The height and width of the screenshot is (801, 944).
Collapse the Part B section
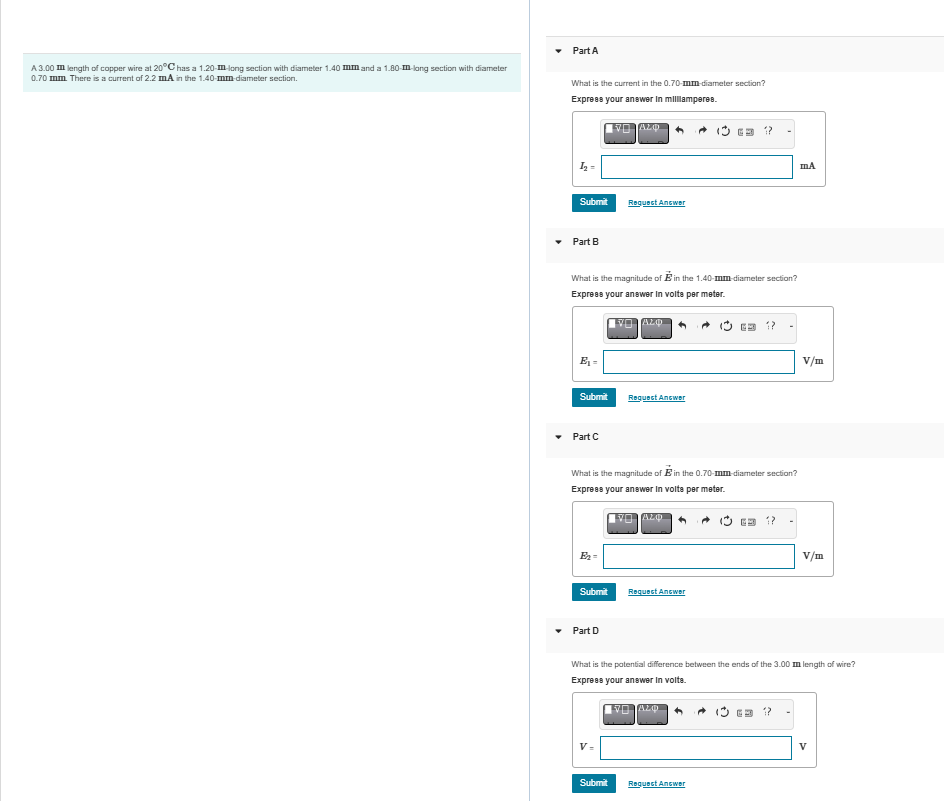[x=558, y=242]
